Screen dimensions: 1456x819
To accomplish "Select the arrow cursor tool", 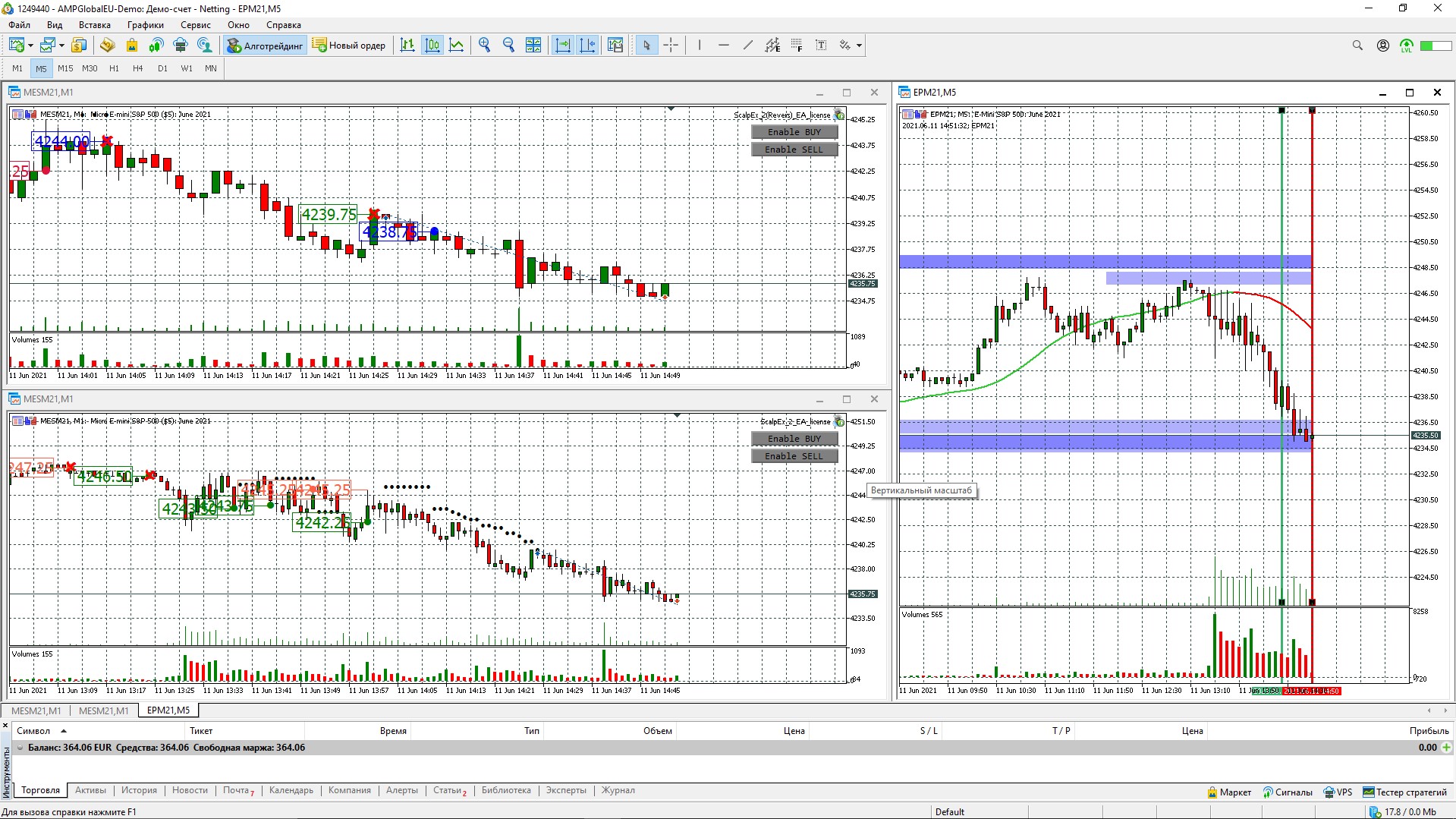I will click(x=646, y=46).
